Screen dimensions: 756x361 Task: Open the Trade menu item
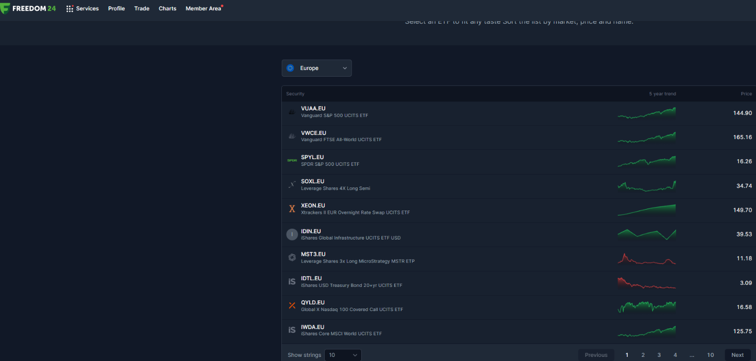pyautogui.click(x=142, y=9)
